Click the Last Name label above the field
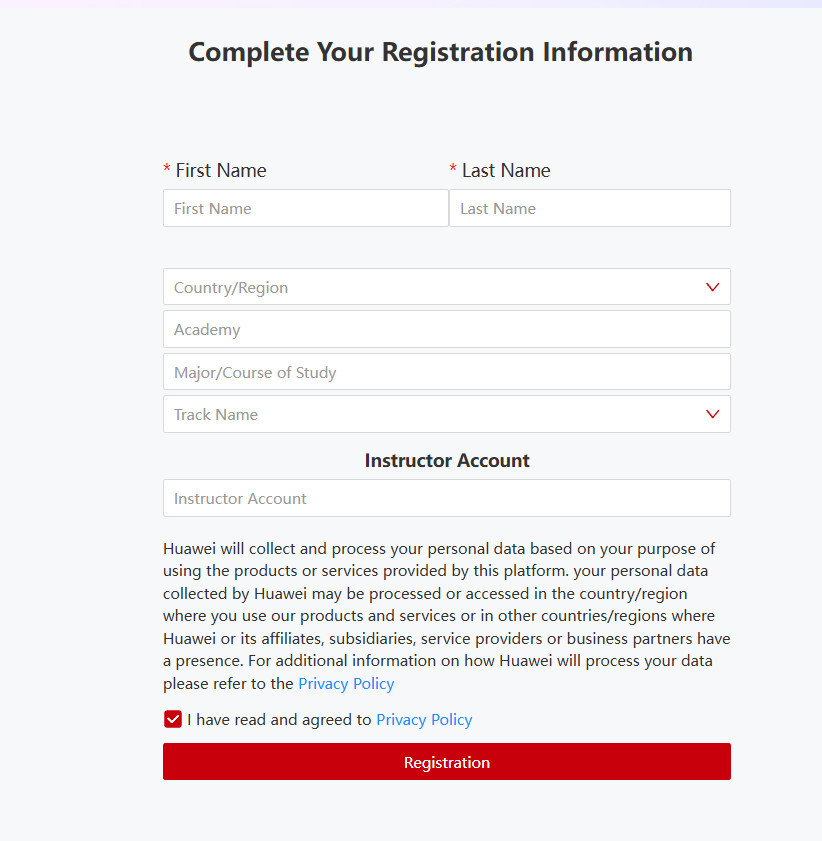The height and width of the screenshot is (841, 822). 506,170
